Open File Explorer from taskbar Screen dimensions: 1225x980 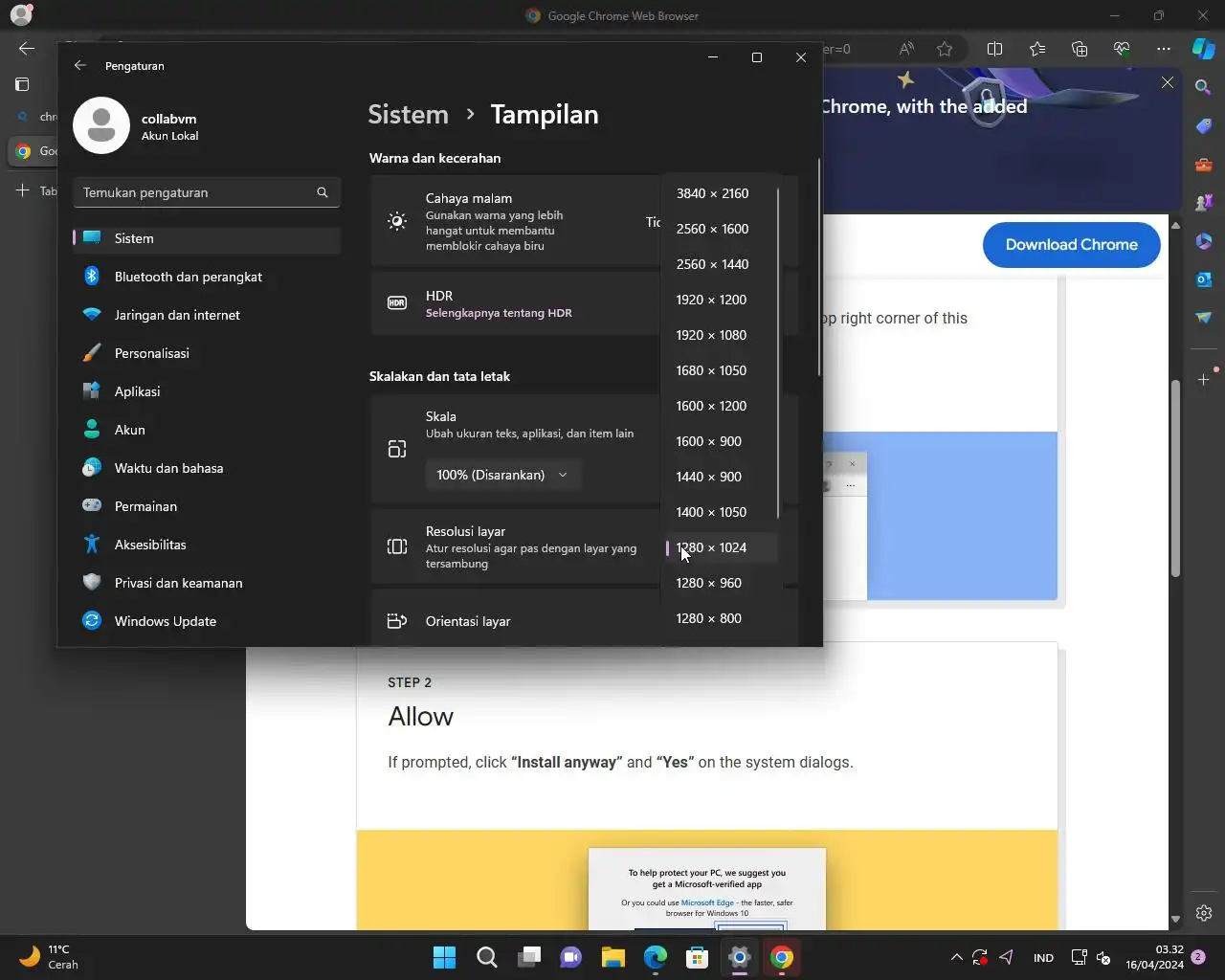pyautogui.click(x=612, y=957)
